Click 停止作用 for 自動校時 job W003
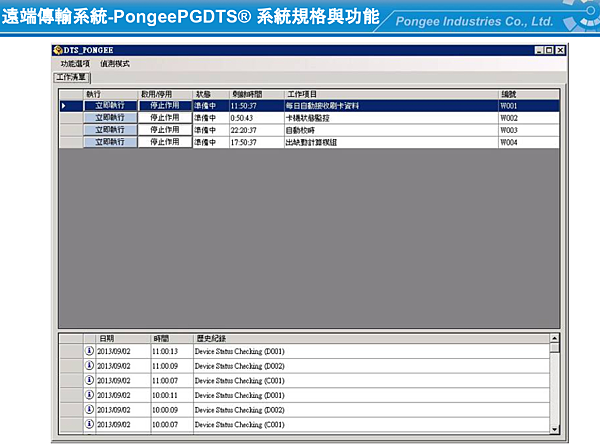Viewport: 600px width, 444px height. point(165,130)
